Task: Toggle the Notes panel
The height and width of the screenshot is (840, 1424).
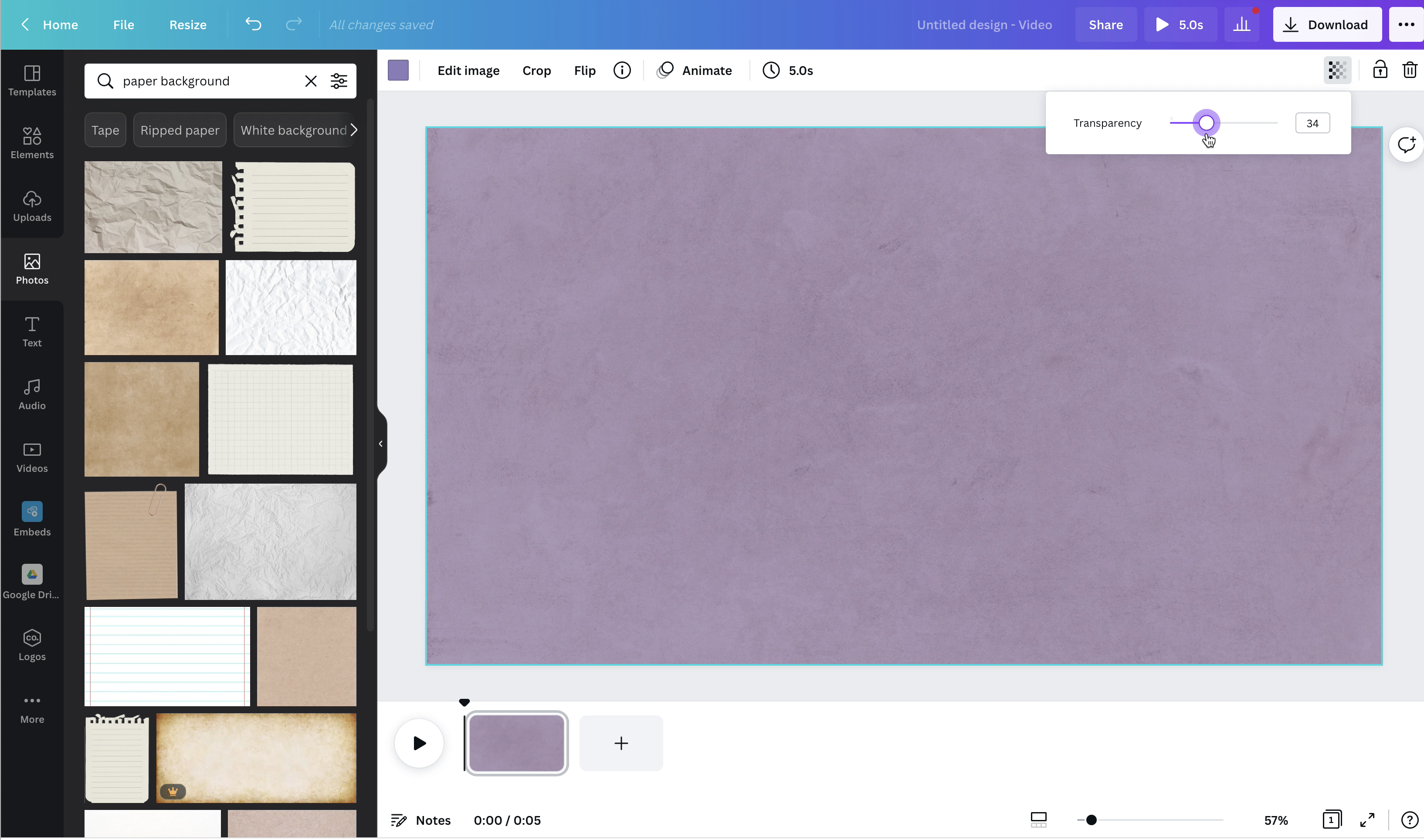Action: pos(421,820)
